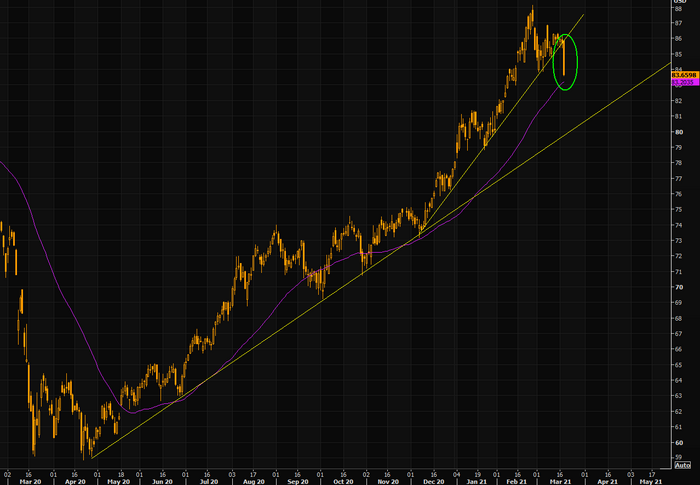Click the Mar 21 label on time axis
700x485 pixels.
click(x=561, y=481)
